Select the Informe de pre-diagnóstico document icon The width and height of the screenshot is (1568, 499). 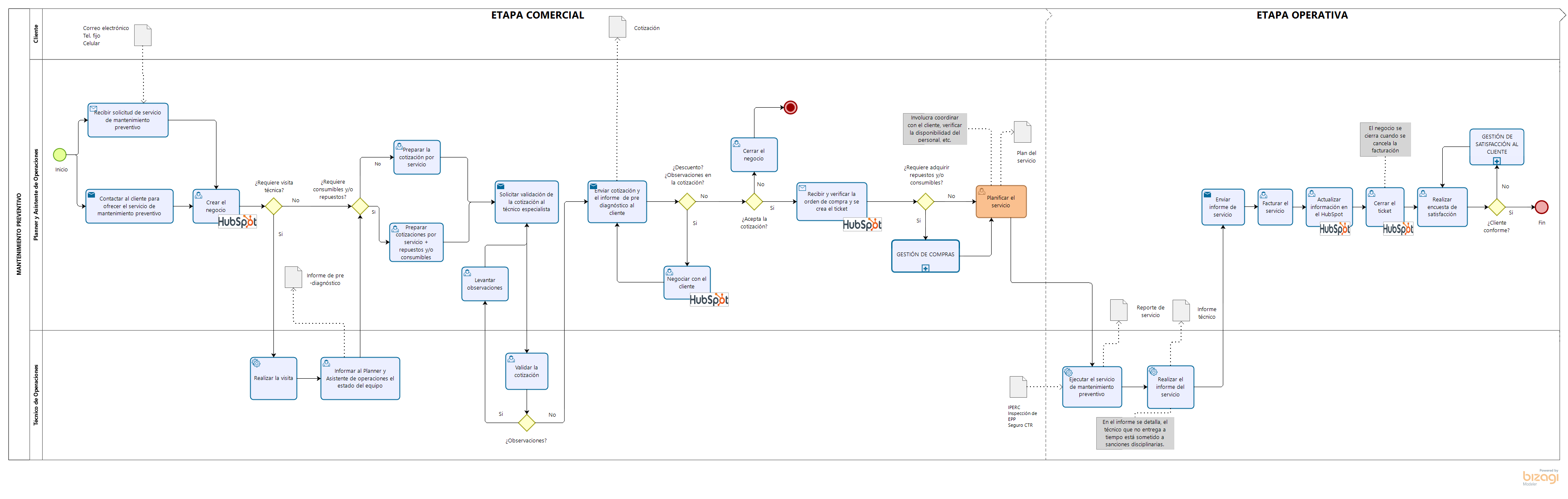tap(293, 277)
